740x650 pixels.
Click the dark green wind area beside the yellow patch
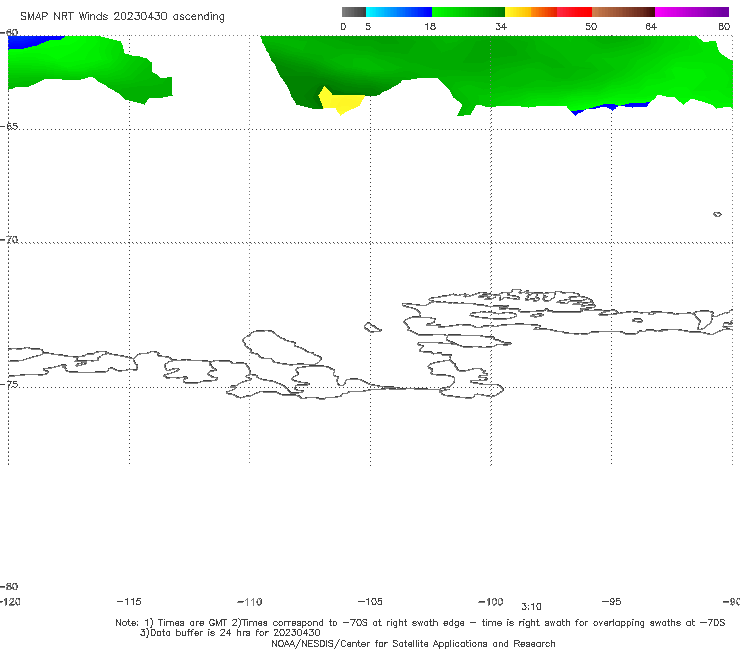coord(304,92)
